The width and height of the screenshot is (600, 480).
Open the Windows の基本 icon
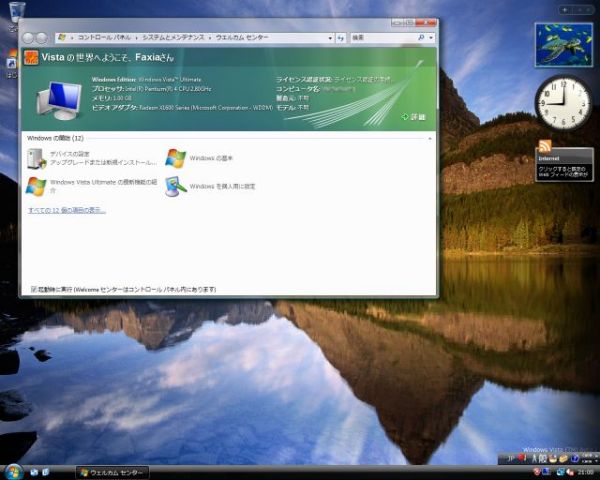pyautogui.click(x=176, y=158)
